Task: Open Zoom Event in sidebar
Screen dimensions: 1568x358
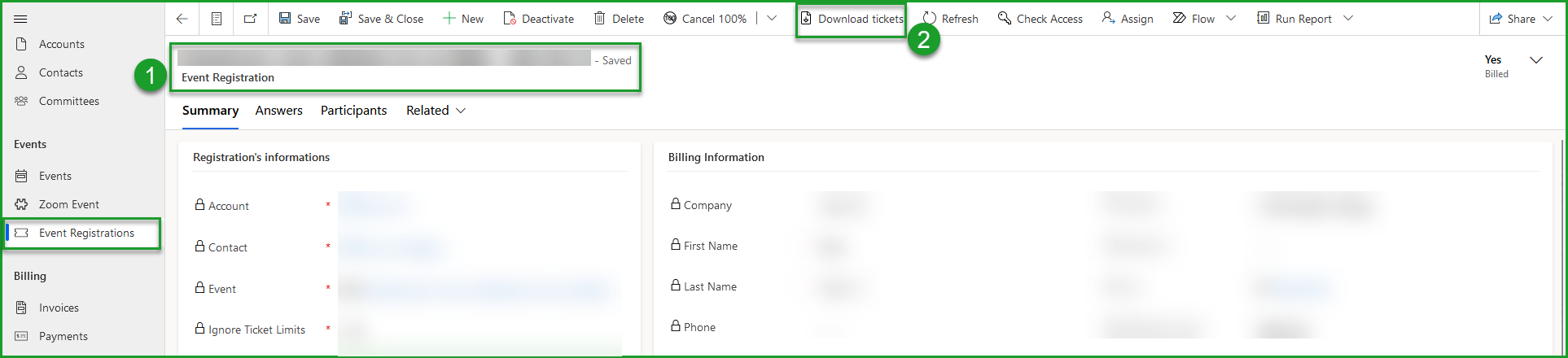Action: [68, 204]
